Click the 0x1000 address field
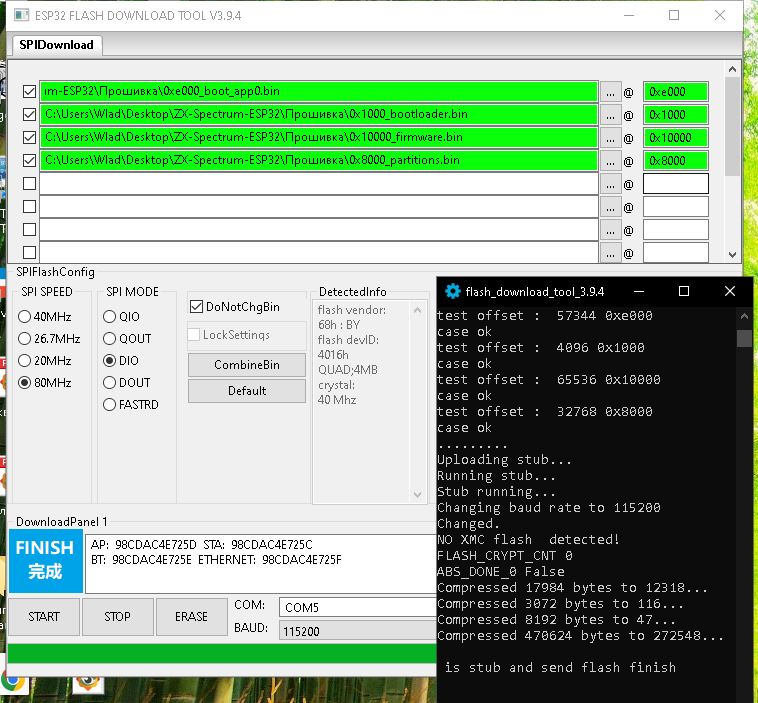Image resolution: width=758 pixels, height=703 pixels. click(x=676, y=115)
